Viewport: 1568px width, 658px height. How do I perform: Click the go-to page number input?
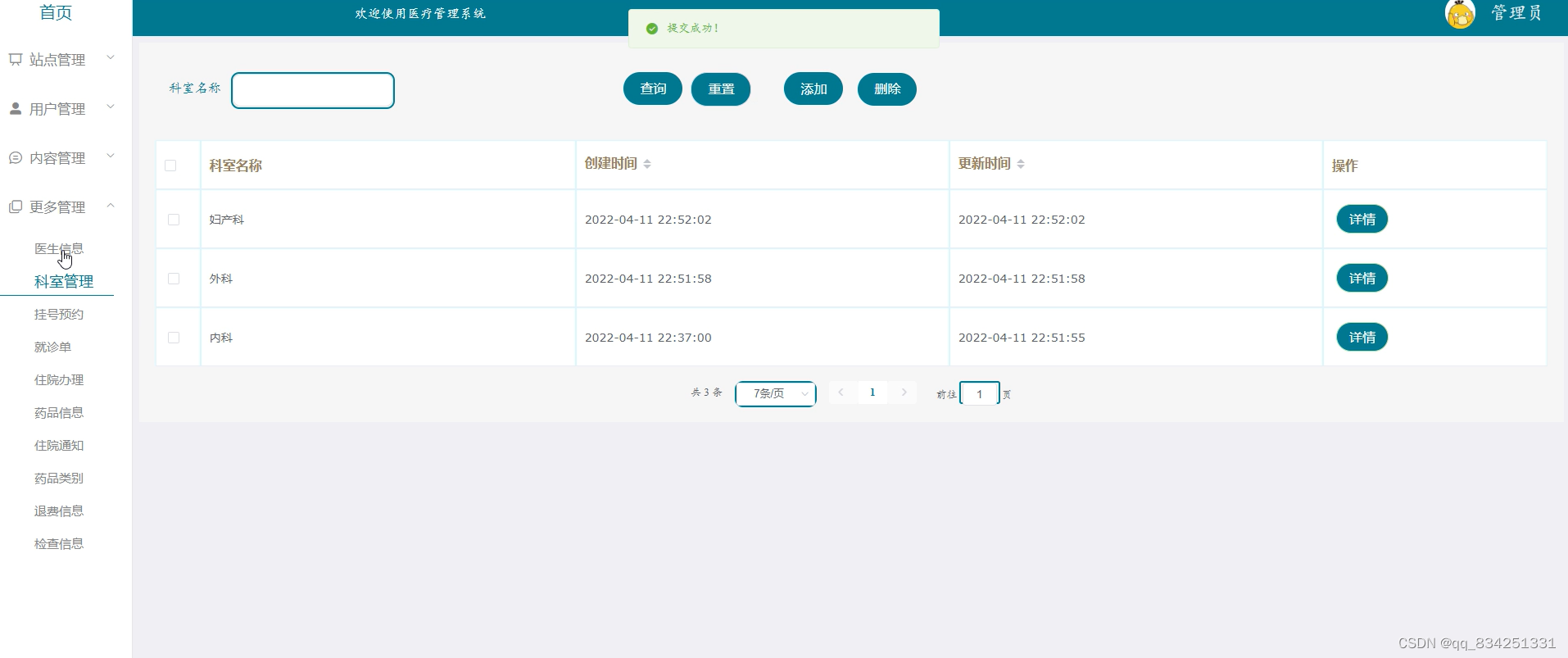click(980, 394)
